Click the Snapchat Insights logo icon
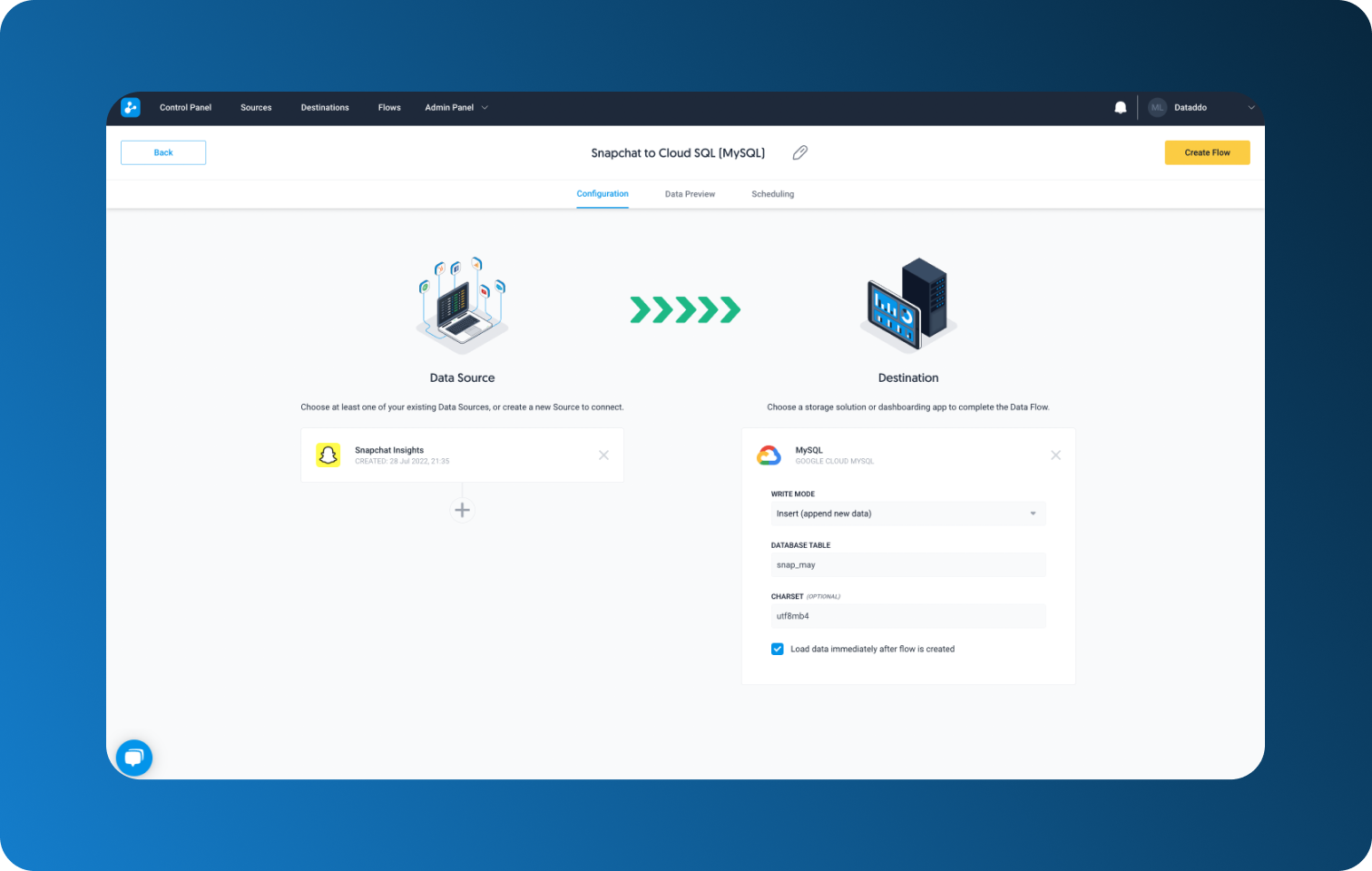 328,455
